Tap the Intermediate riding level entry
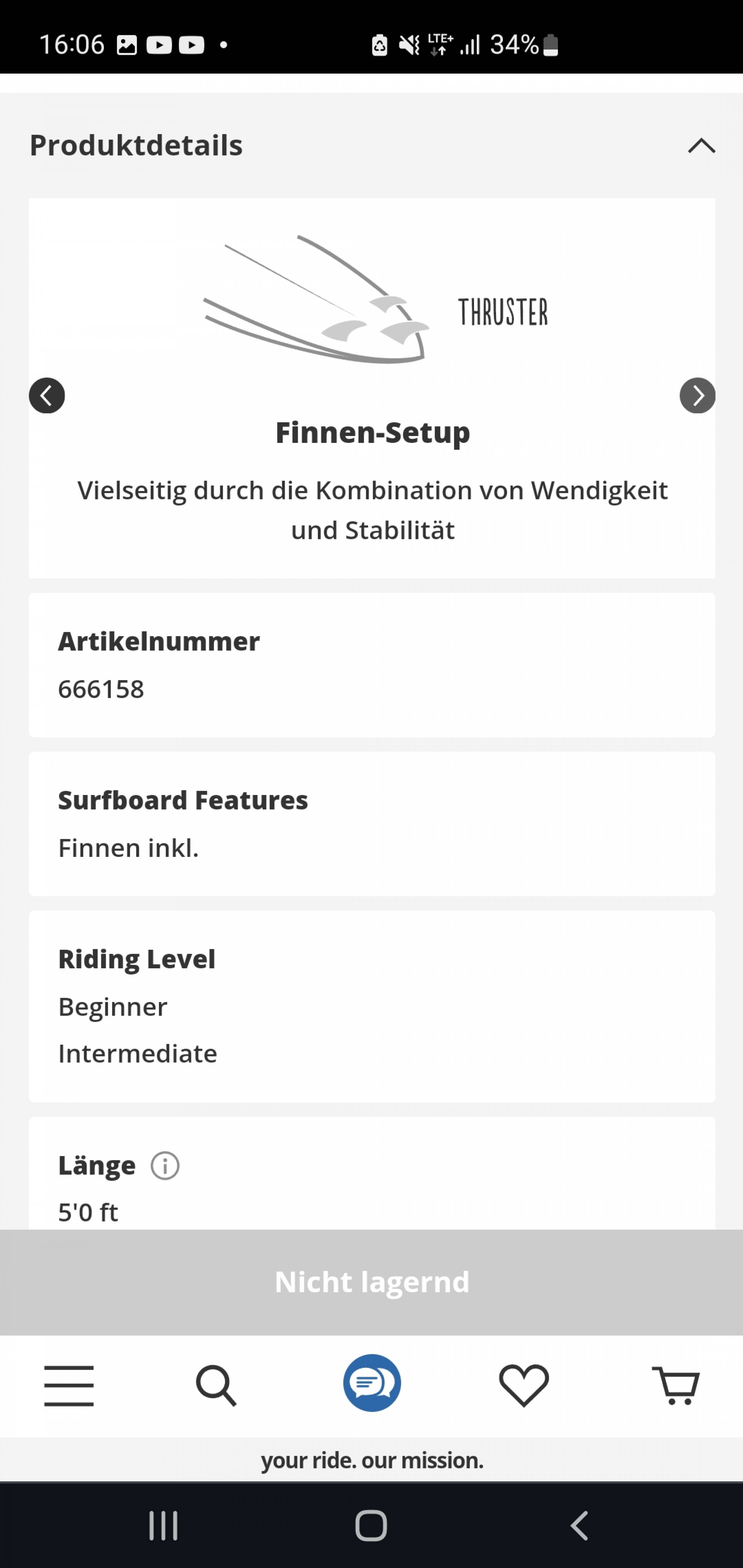Image resolution: width=743 pixels, height=1568 pixels. 138,1054
